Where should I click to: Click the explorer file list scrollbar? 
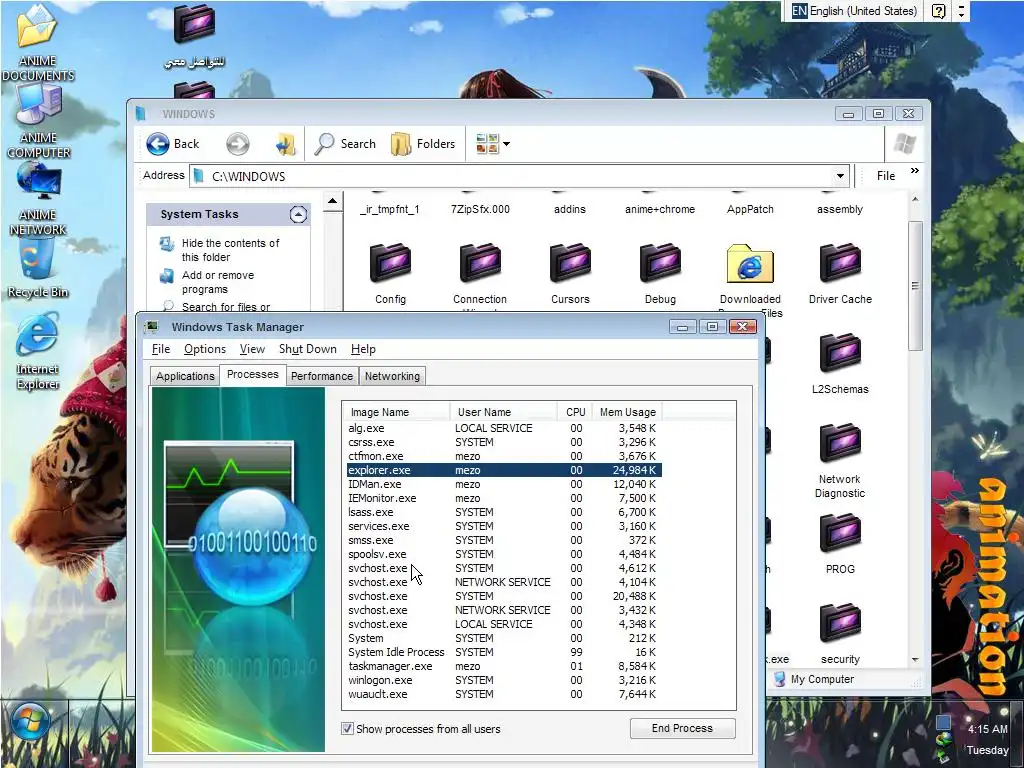click(915, 285)
